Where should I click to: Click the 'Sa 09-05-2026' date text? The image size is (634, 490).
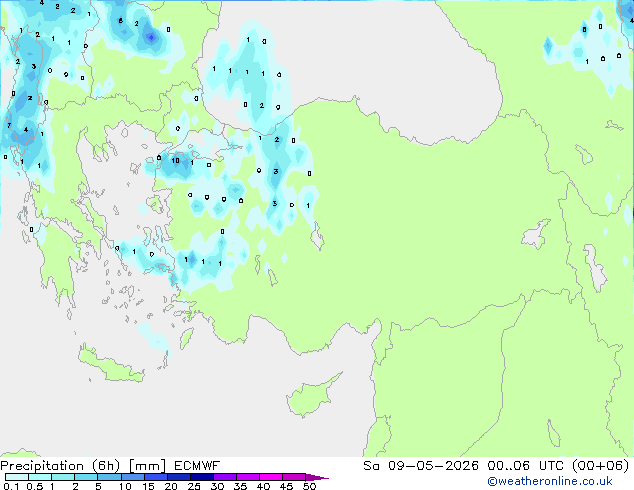421,466
